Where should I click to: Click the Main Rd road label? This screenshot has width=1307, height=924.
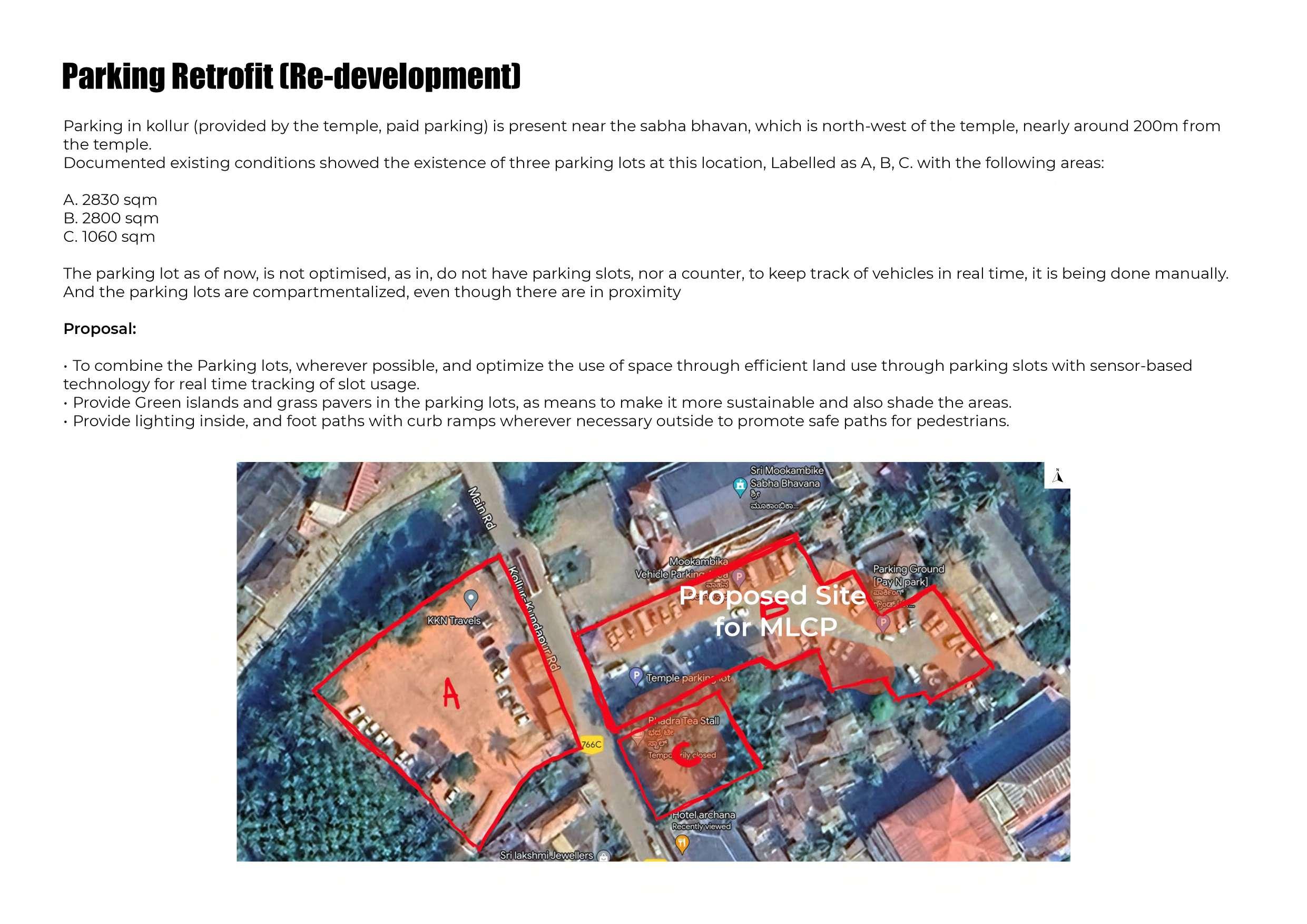click(481, 508)
